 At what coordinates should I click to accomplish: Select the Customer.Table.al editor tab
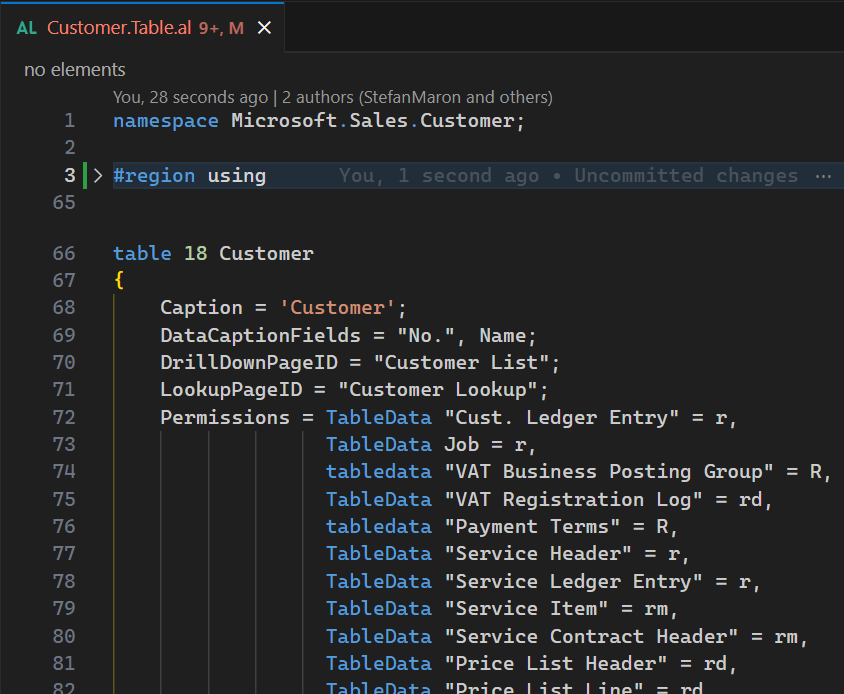tap(142, 27)
